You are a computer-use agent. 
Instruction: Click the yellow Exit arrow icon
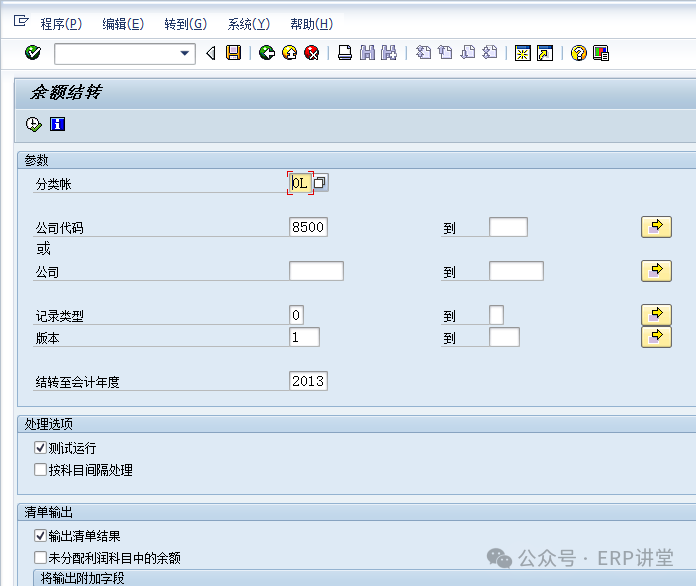click(x=289, y=53)
